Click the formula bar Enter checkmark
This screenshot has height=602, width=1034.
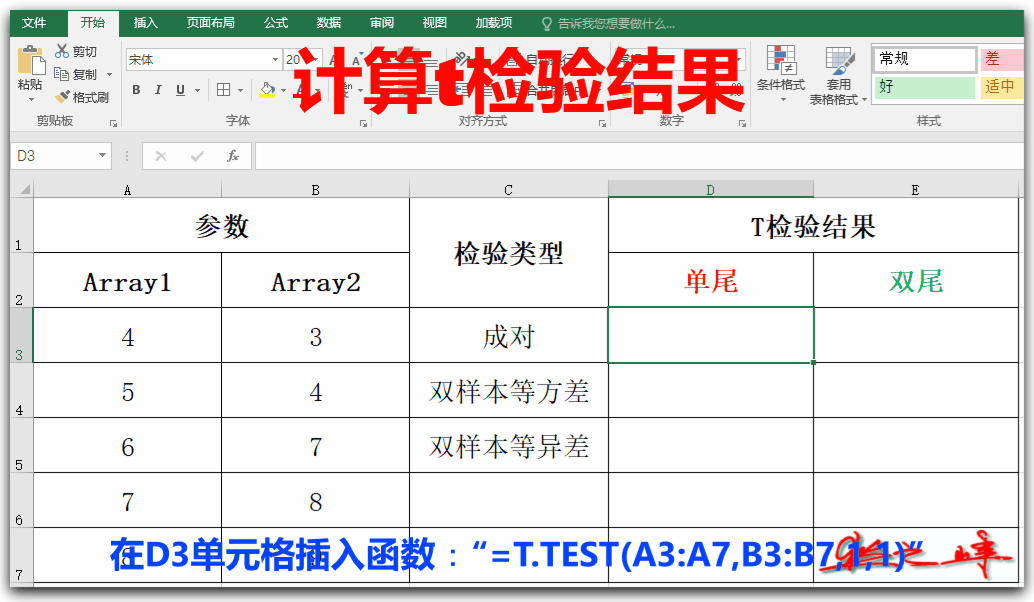click(197, 156)
